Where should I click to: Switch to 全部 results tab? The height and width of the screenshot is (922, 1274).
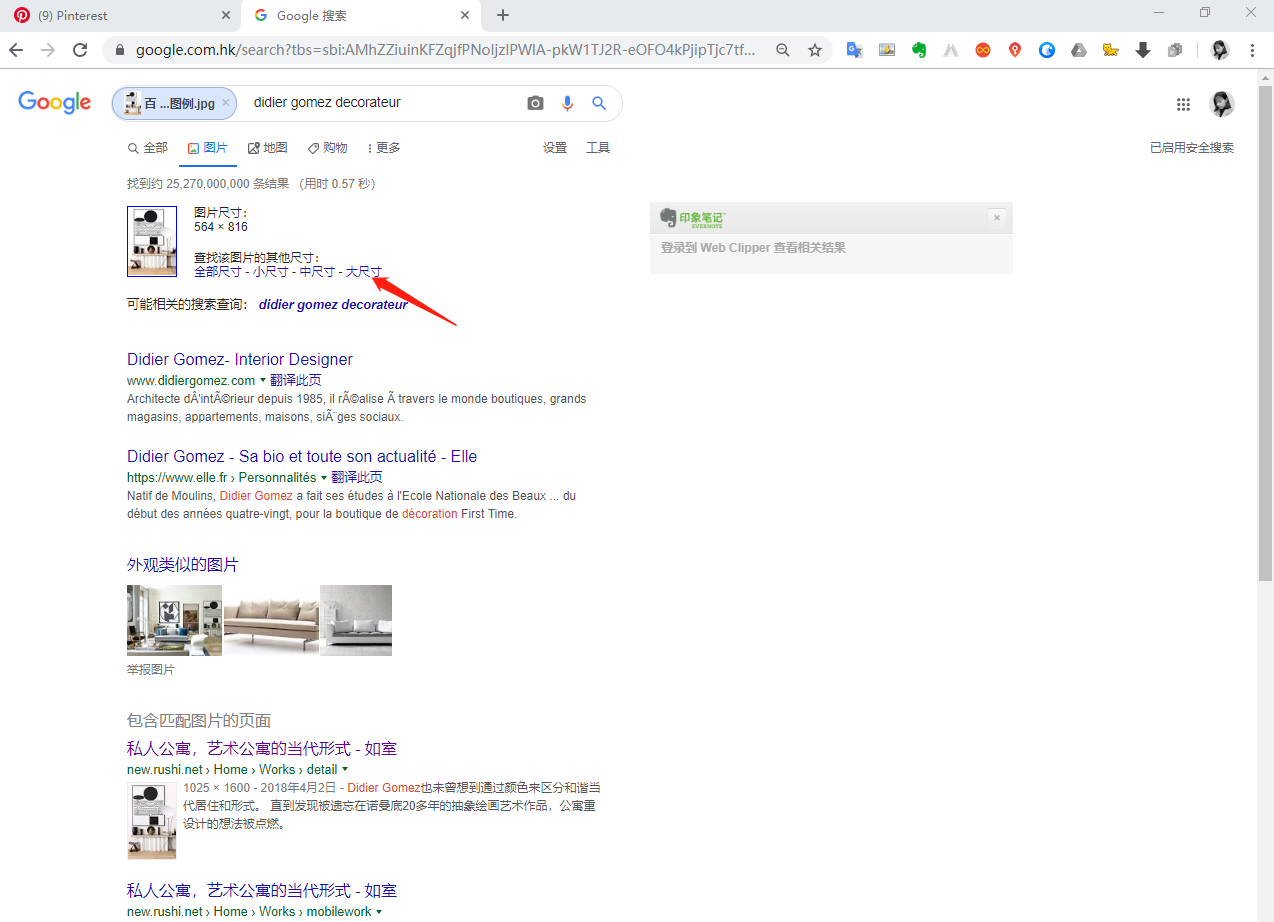pyautogui.click(x=148, y=148)
